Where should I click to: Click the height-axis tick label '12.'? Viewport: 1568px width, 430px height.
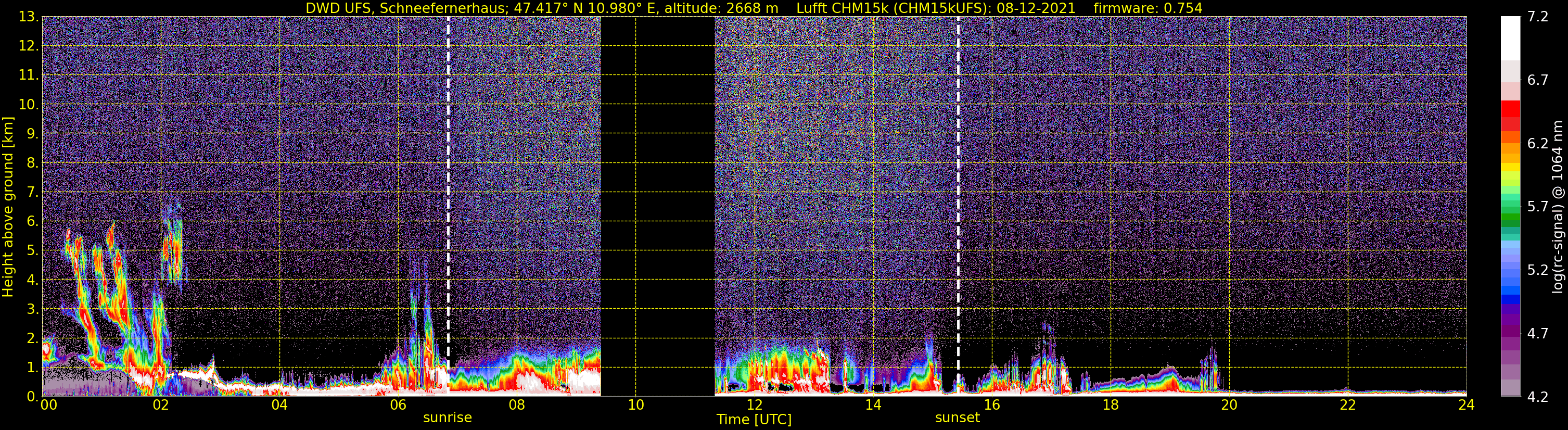click(x=29, y=46)
